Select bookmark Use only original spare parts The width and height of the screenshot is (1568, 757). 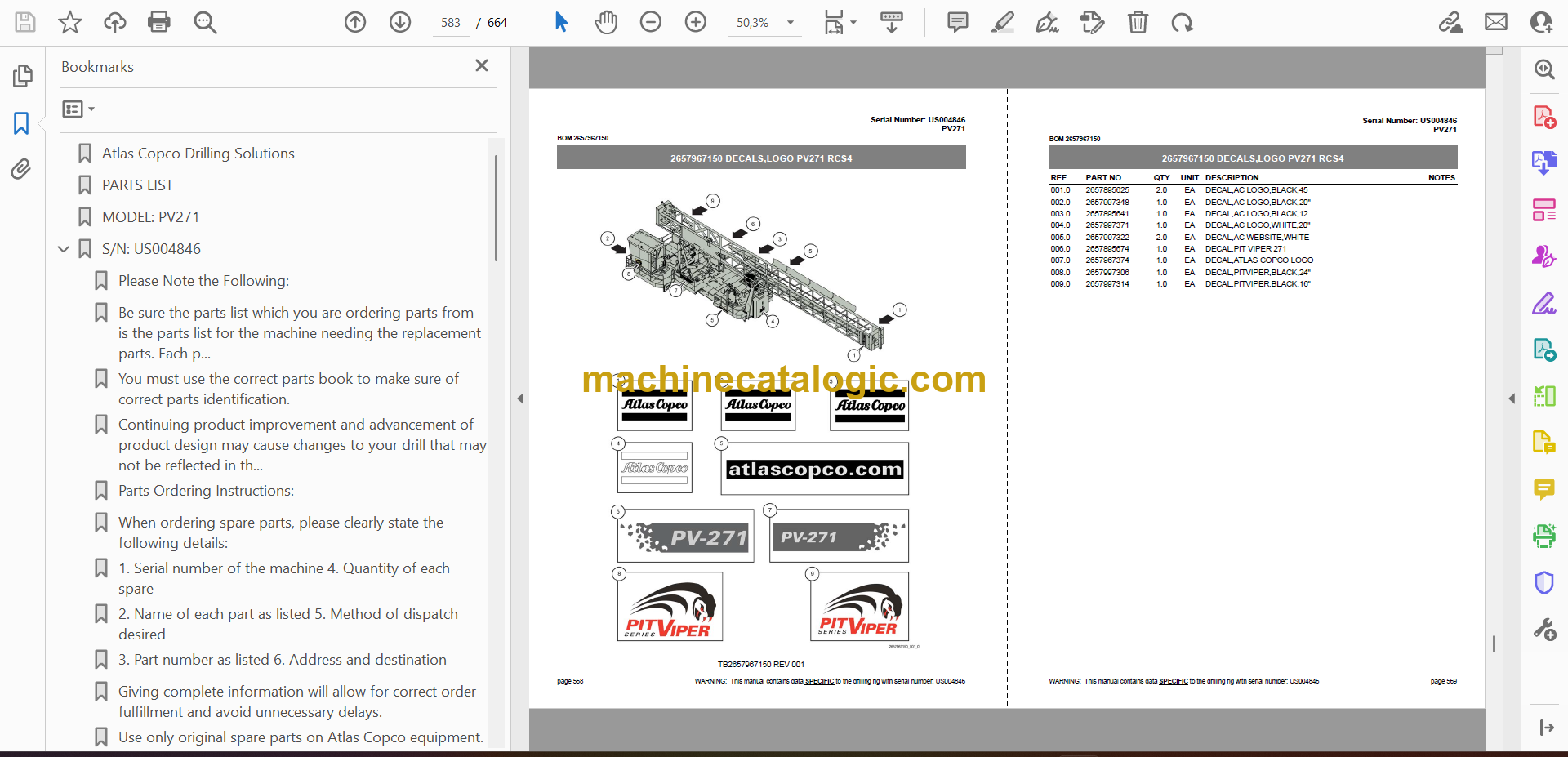(x=301, y=737)
